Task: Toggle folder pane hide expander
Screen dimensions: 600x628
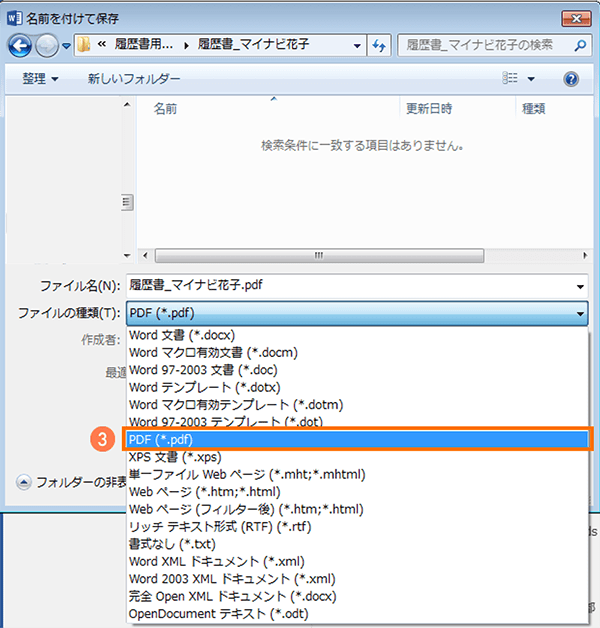Action: tap(25, 482)
